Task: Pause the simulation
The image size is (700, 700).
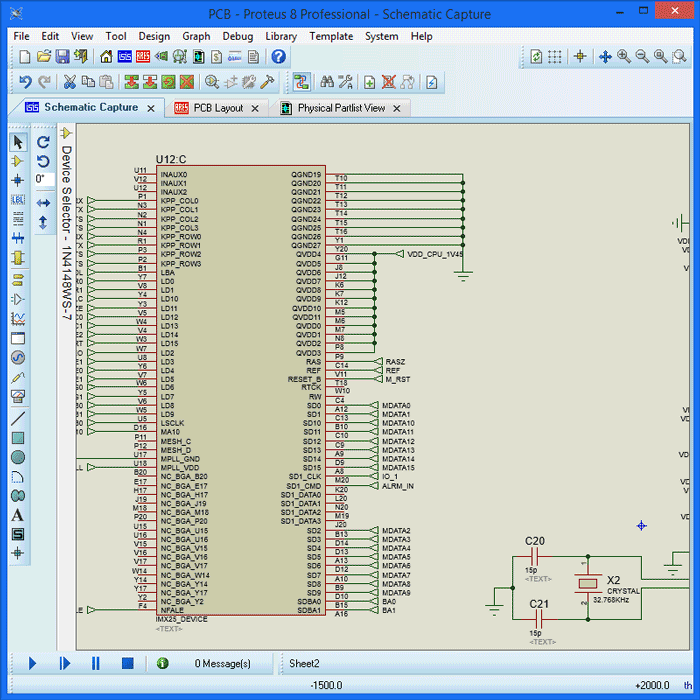Action: (96, 663)
